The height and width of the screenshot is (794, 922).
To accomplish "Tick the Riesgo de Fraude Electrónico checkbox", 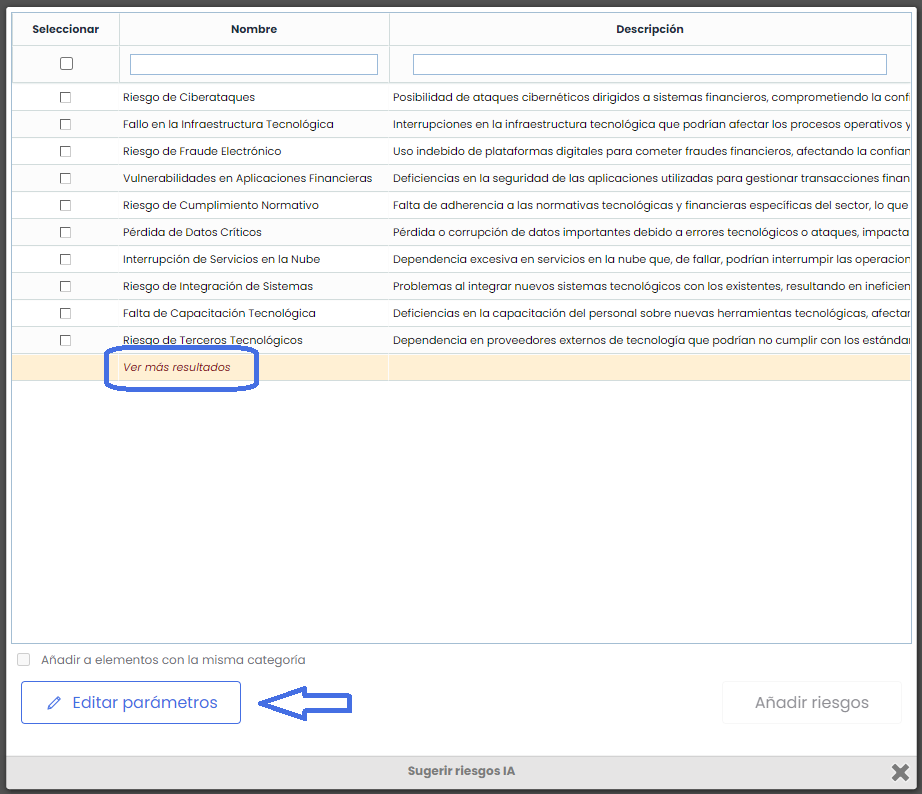I will [x=66, y=151].
